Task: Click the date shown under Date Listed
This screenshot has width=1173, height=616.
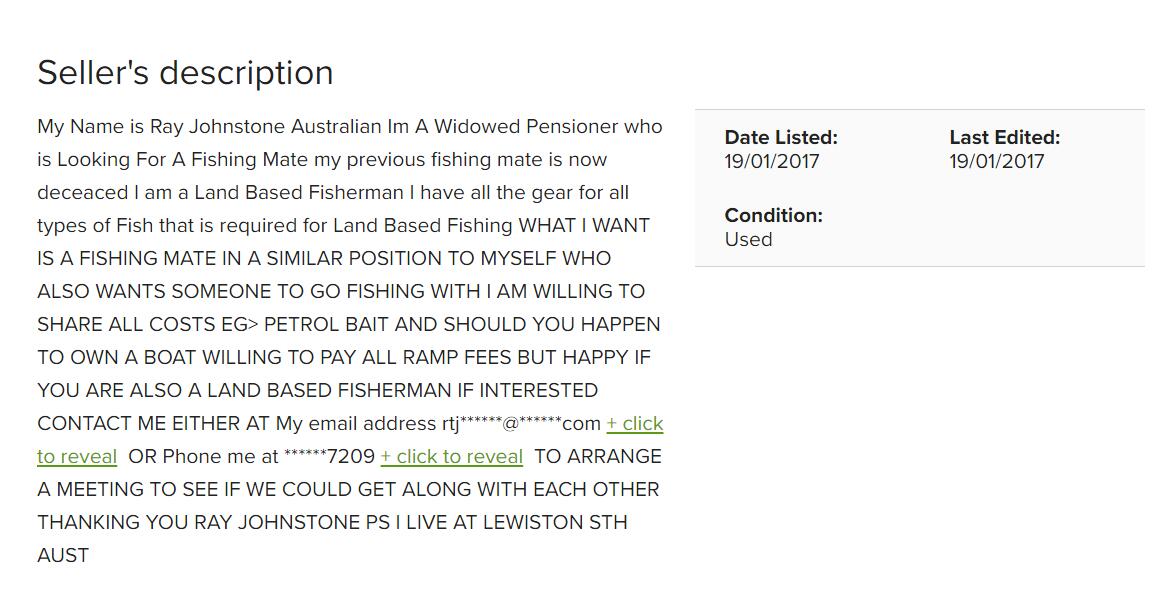Action: pos(772,162)
